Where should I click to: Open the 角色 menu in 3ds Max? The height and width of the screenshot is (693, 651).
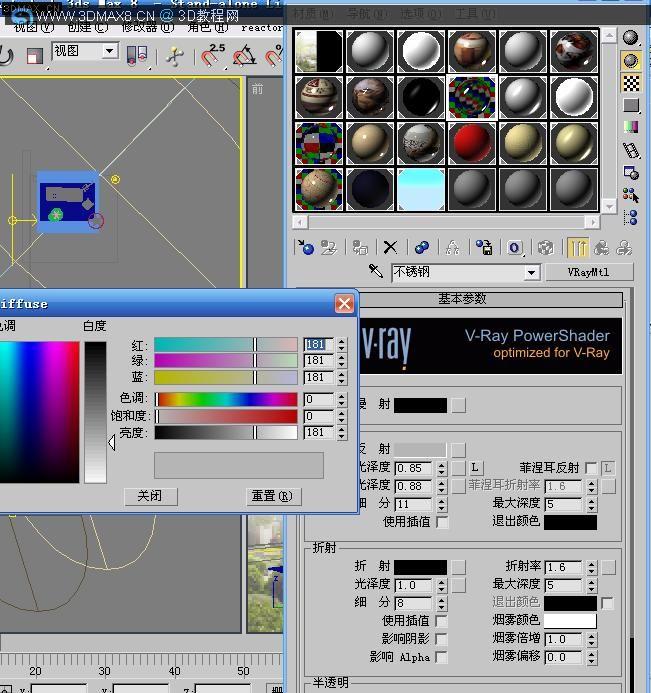tap(208, 27)
